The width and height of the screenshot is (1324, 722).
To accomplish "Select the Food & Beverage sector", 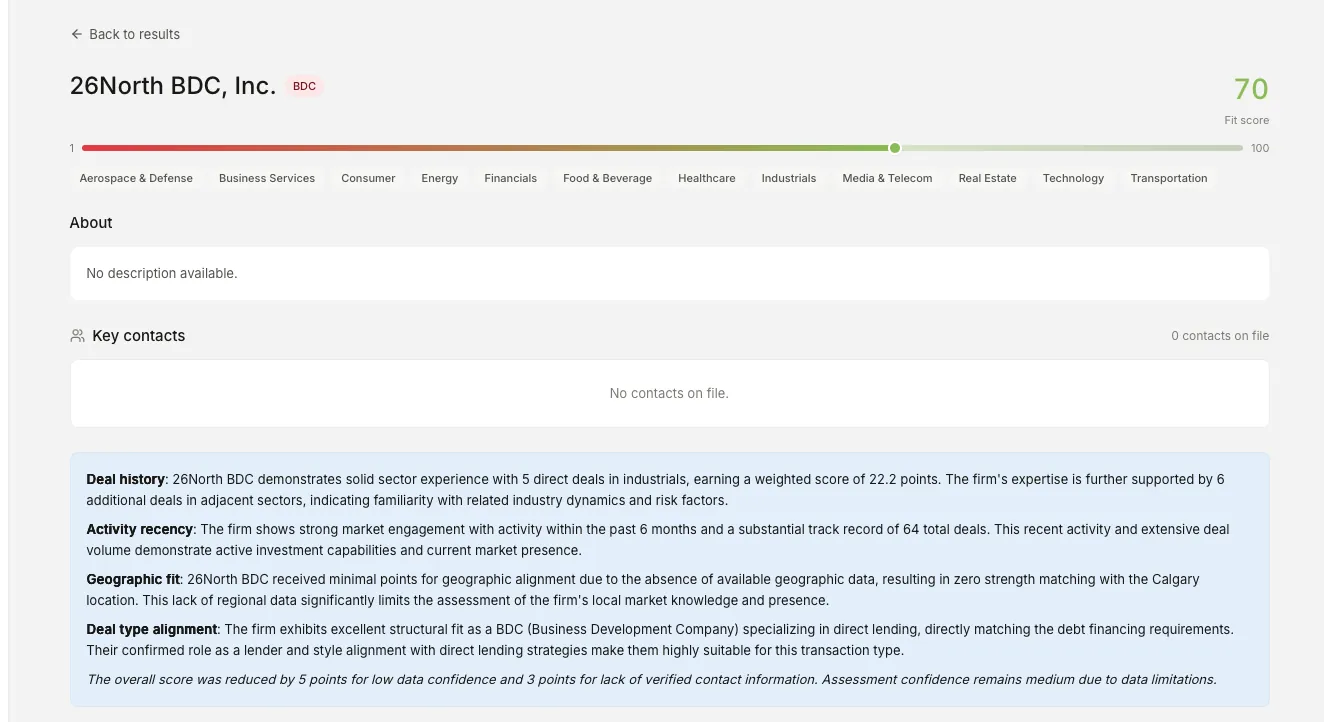I will (x=607, y=178).
